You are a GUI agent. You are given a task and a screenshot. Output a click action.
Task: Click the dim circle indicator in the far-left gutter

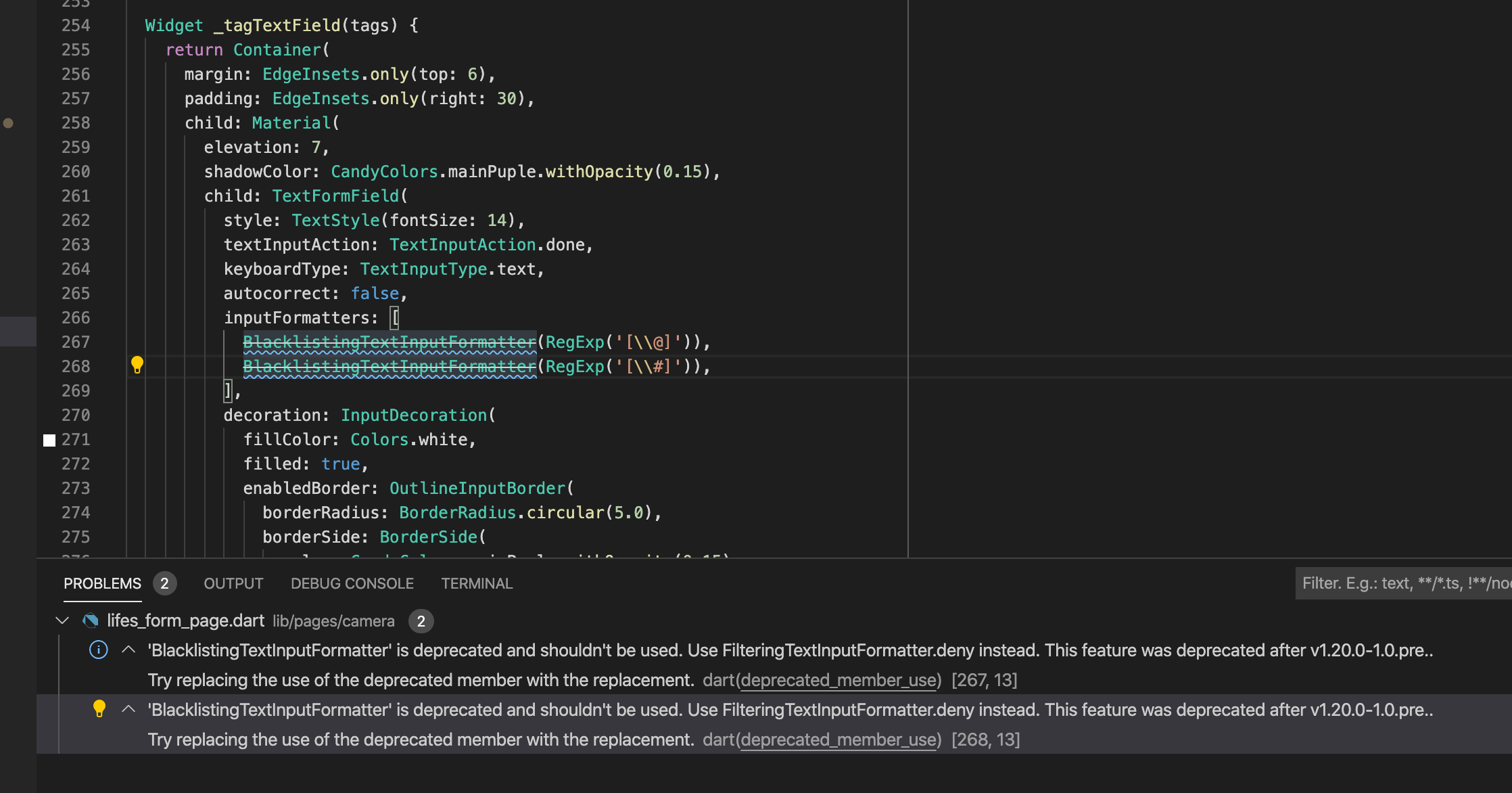point(9,122)
